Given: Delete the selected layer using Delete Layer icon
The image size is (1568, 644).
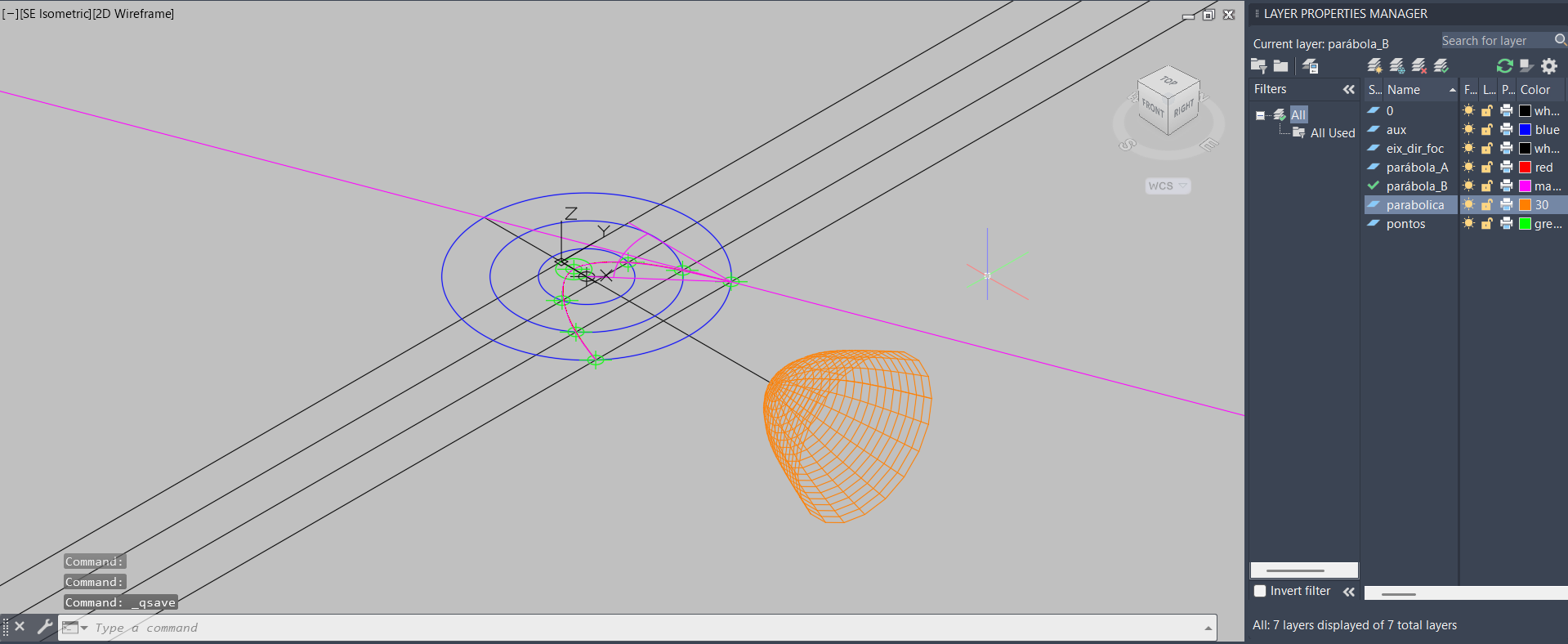Looking at the screenshot, I should point(1419,66).
